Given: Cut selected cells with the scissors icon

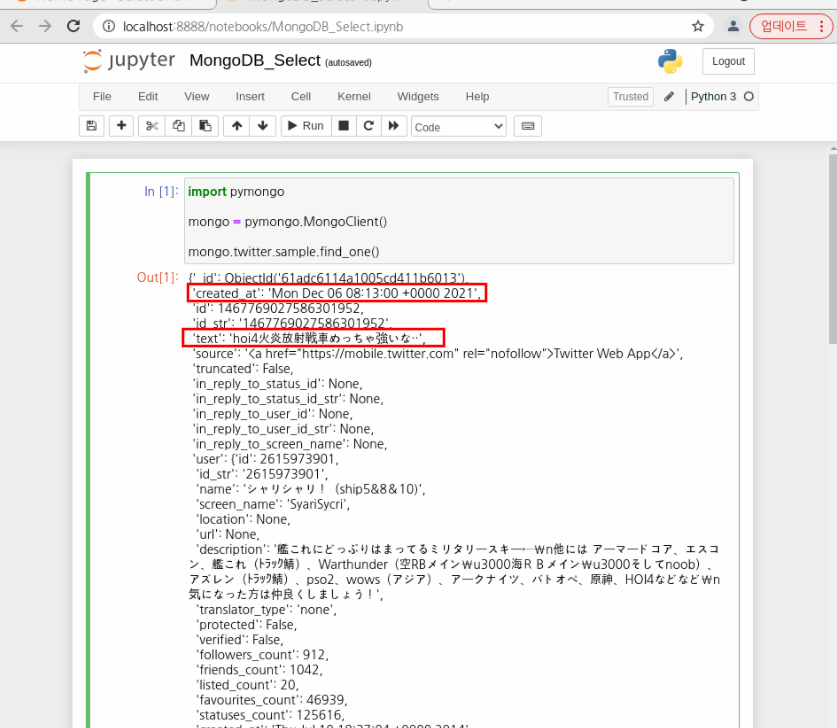Looking at the screenshot, I should point(152,126).
